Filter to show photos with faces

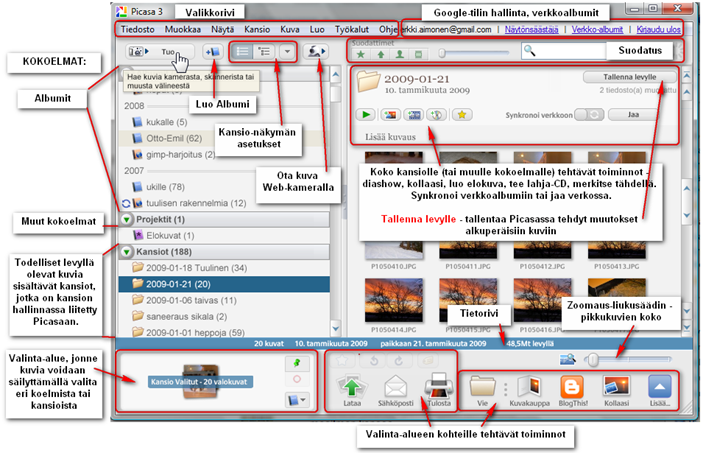(x=400, y=54)
